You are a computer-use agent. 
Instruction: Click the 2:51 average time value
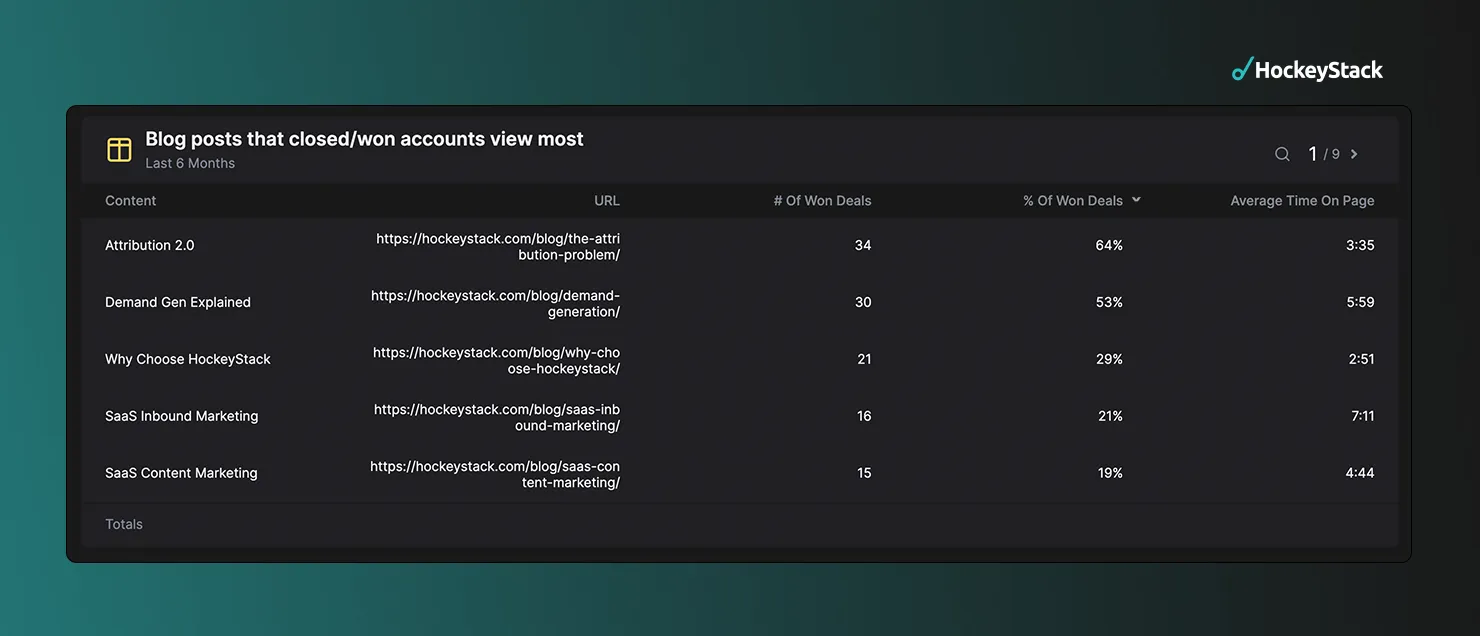[1361, 359]
